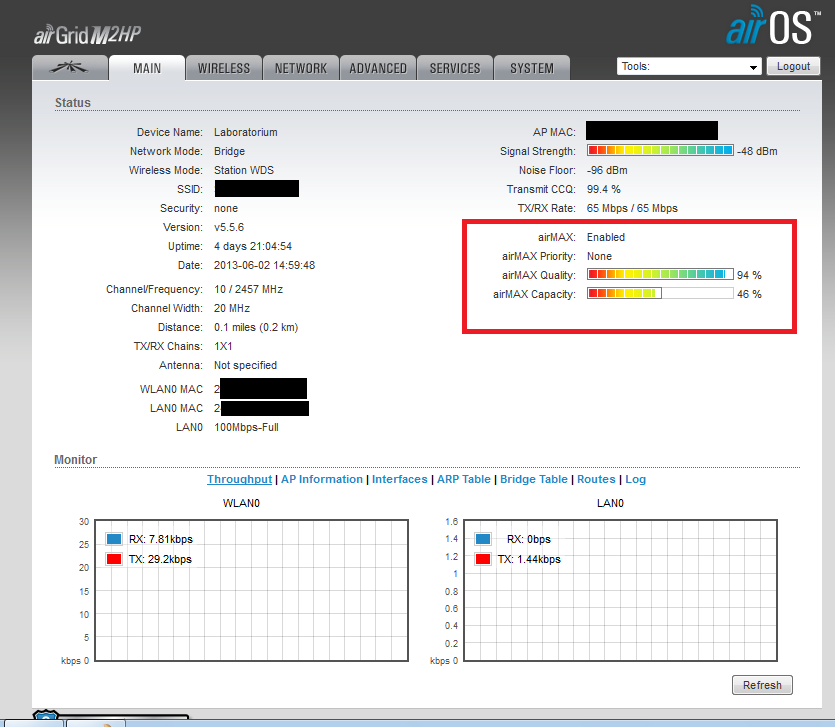Viewport: 835px width, 727px height.
Task: View the Bridge Table
Action: click(533, 479)
